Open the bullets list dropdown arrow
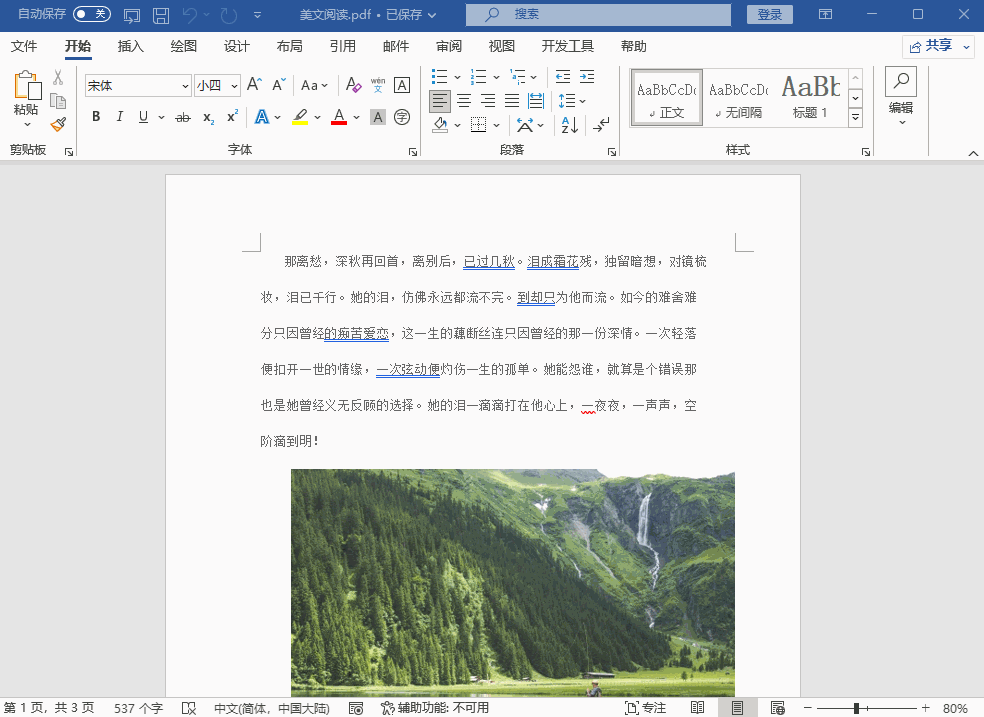This screenshot has height=717, width=984. coord(457,77)
